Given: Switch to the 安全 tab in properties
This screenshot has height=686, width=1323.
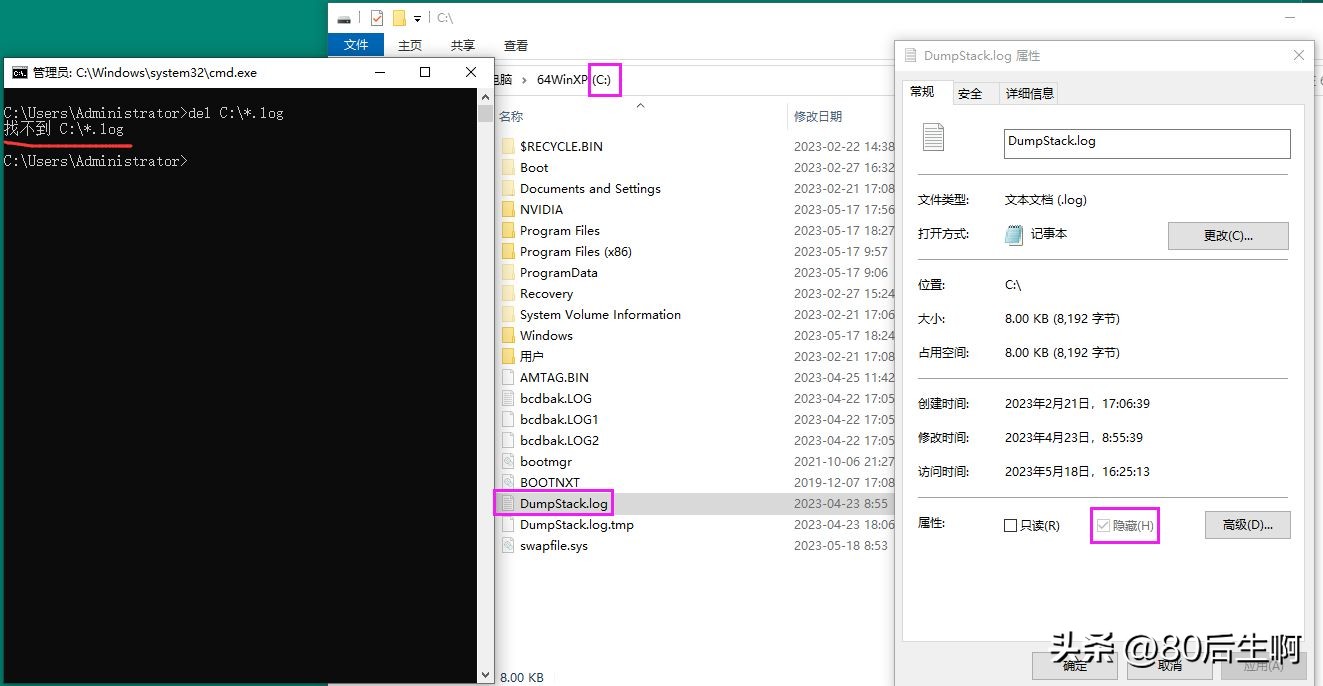Looking at the screenshot, I should click(x=969, y=93).
